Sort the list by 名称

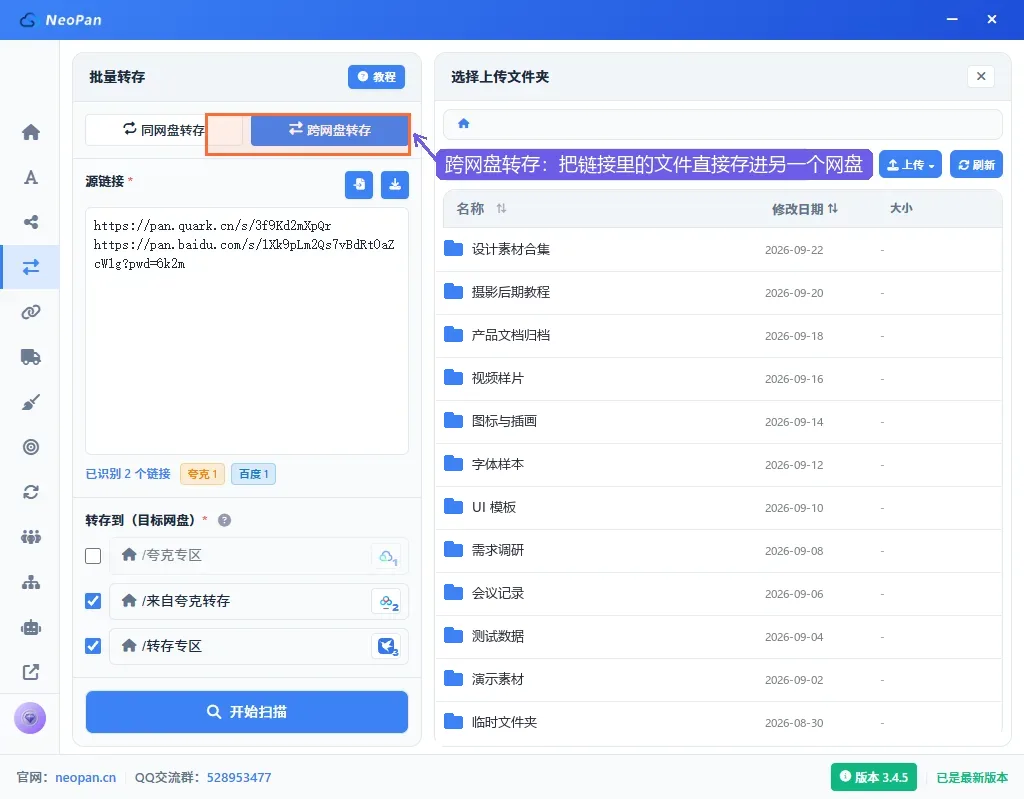coord(481,209)
